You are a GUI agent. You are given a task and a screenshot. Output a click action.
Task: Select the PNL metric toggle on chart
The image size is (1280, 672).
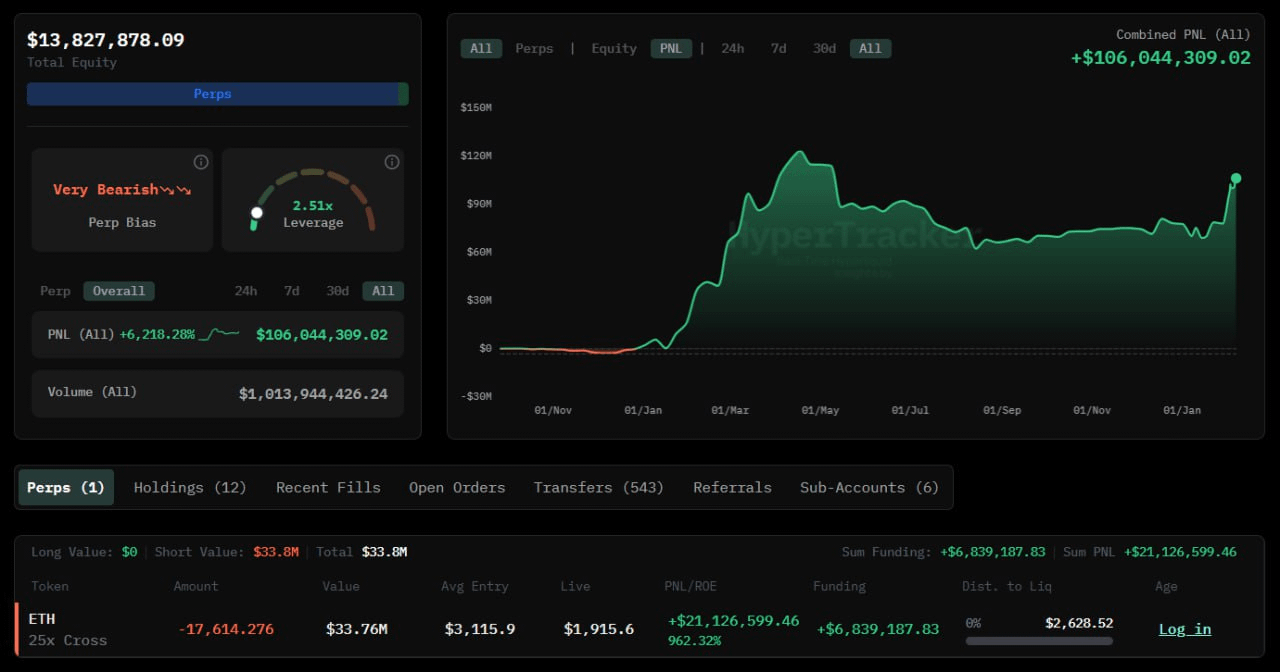671,48
